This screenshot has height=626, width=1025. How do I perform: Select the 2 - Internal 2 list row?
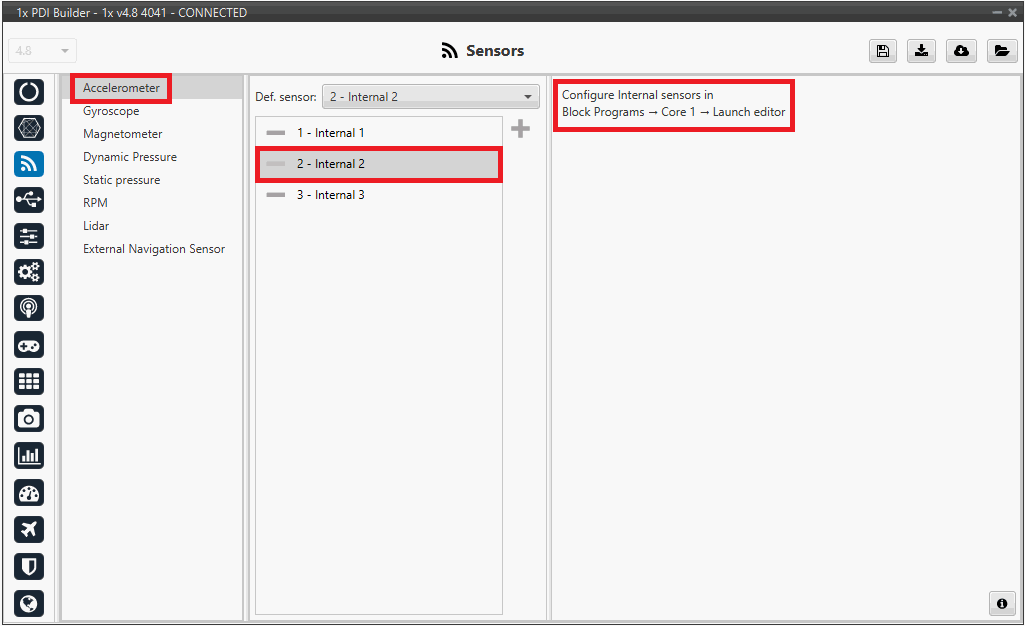[379, 164]
